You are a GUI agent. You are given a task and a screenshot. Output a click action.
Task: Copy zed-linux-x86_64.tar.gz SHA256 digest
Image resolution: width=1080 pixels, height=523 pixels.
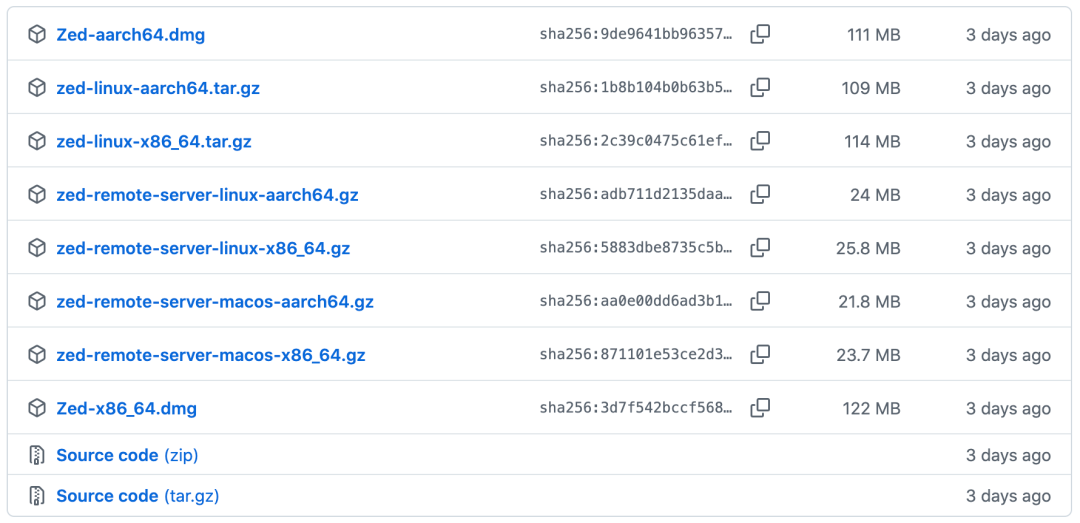pos(760,141)
